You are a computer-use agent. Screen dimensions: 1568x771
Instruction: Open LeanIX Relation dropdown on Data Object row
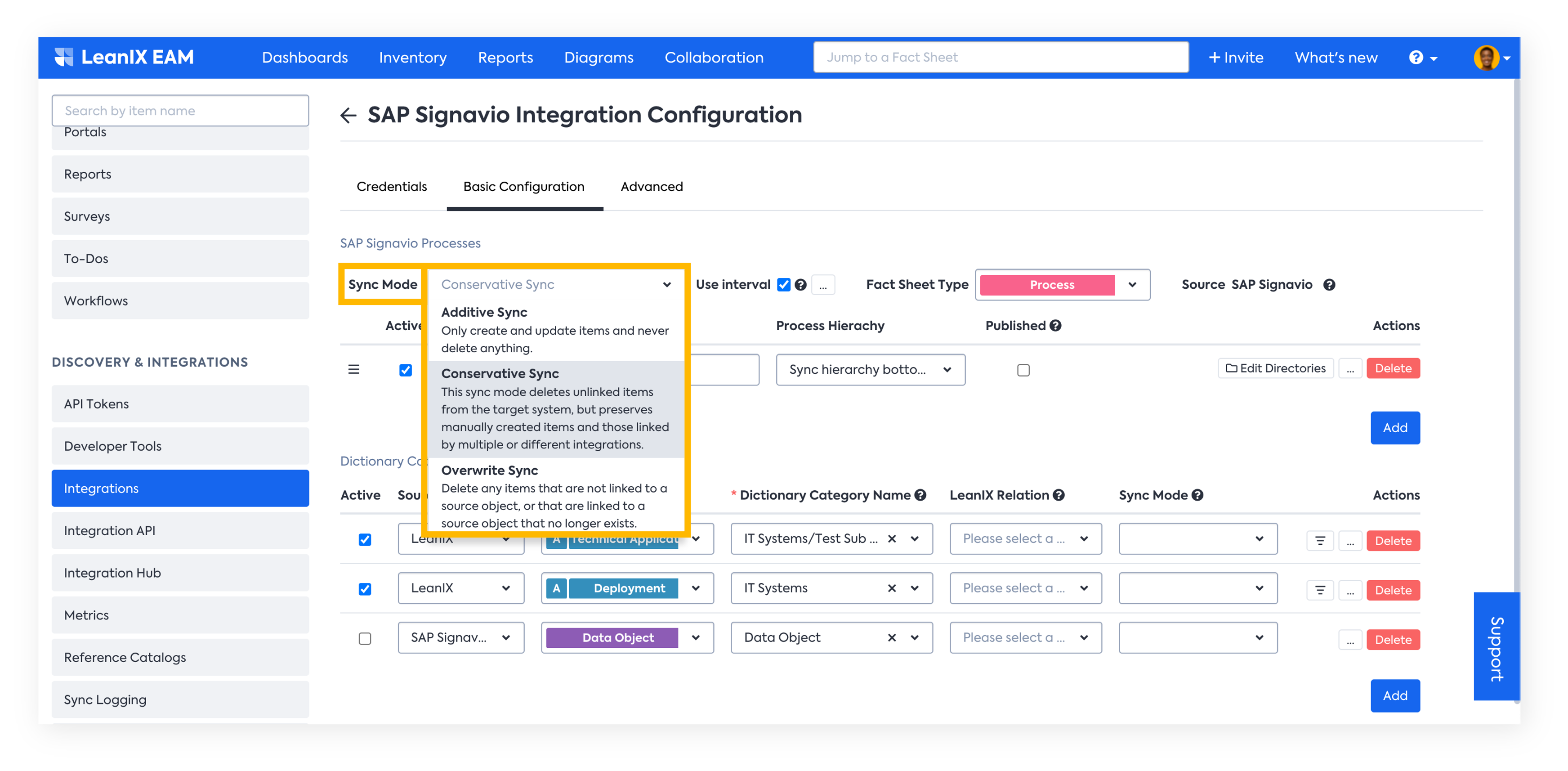tap(1026, 637)
